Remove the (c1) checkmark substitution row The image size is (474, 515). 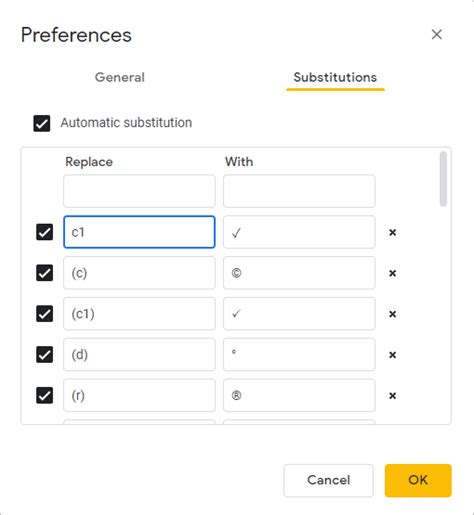[x=392, y=314]
